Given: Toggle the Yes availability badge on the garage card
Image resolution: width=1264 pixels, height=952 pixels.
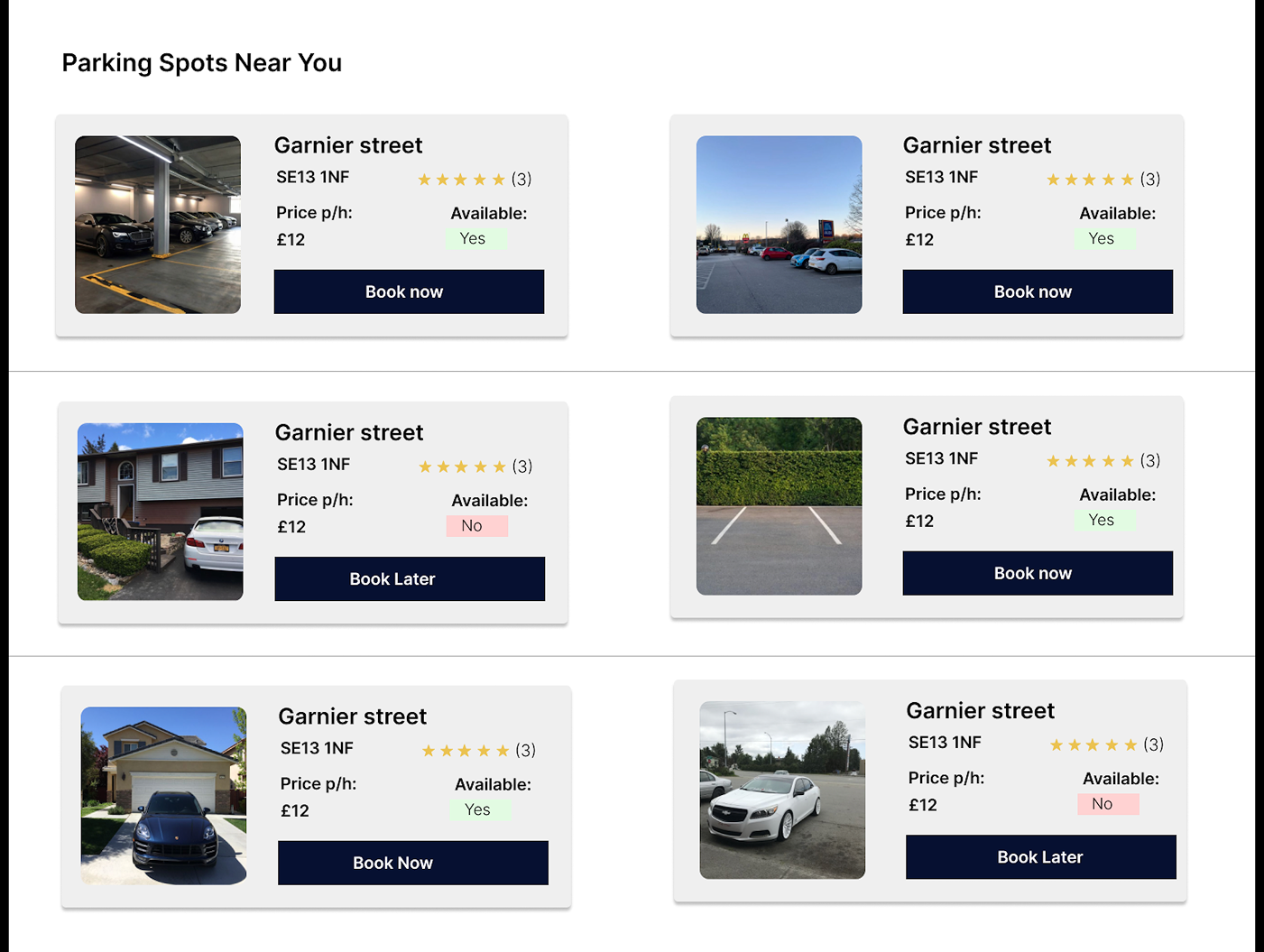Looking at the screenshot, I should (x=475, y=238).
